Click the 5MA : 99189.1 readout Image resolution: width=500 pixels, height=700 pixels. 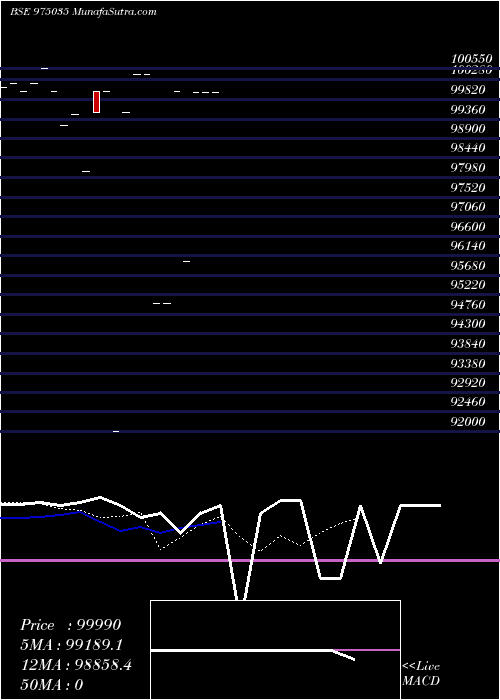71,645
